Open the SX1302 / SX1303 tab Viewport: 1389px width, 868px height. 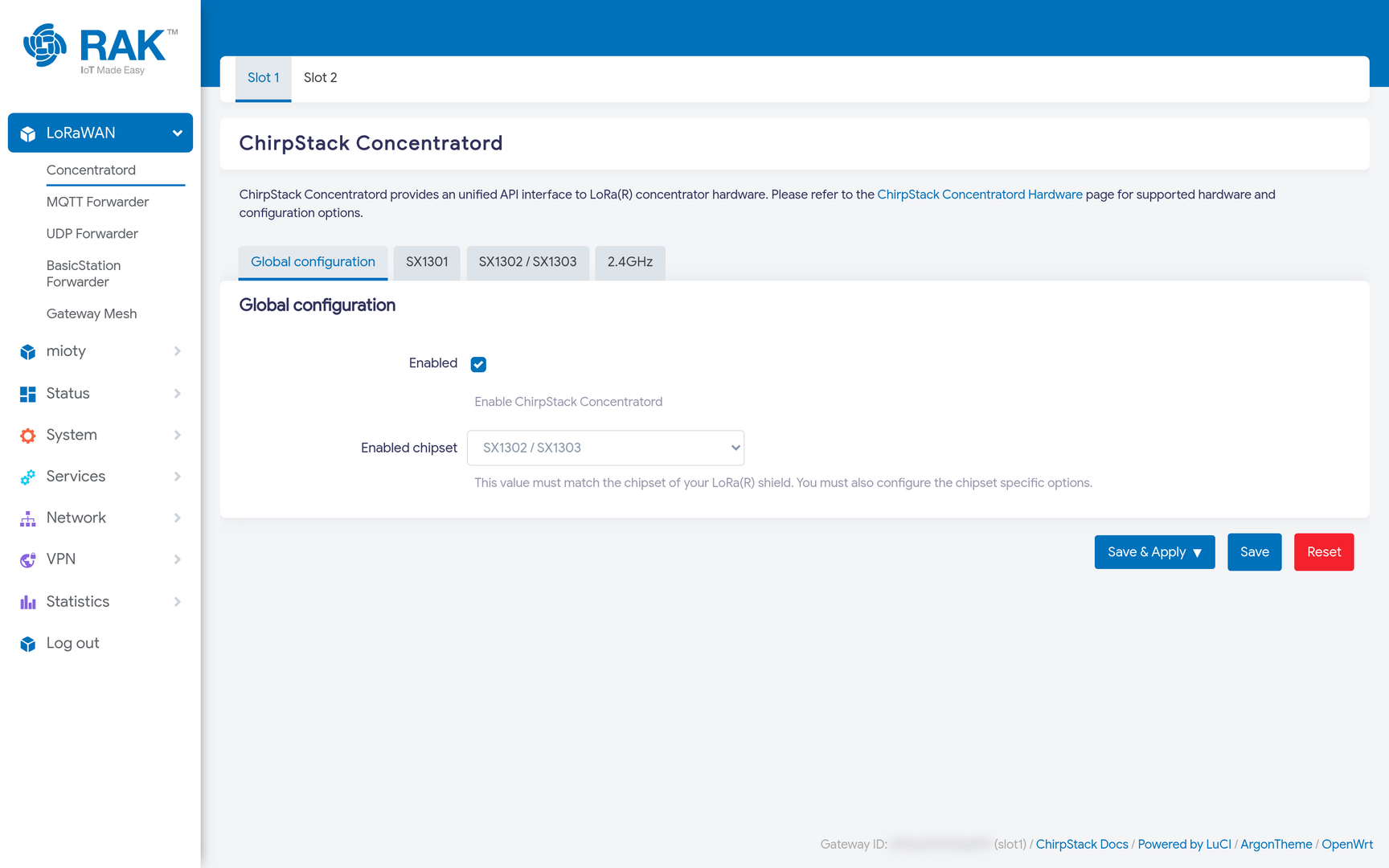pyautogui.click(x=527, y=262)
